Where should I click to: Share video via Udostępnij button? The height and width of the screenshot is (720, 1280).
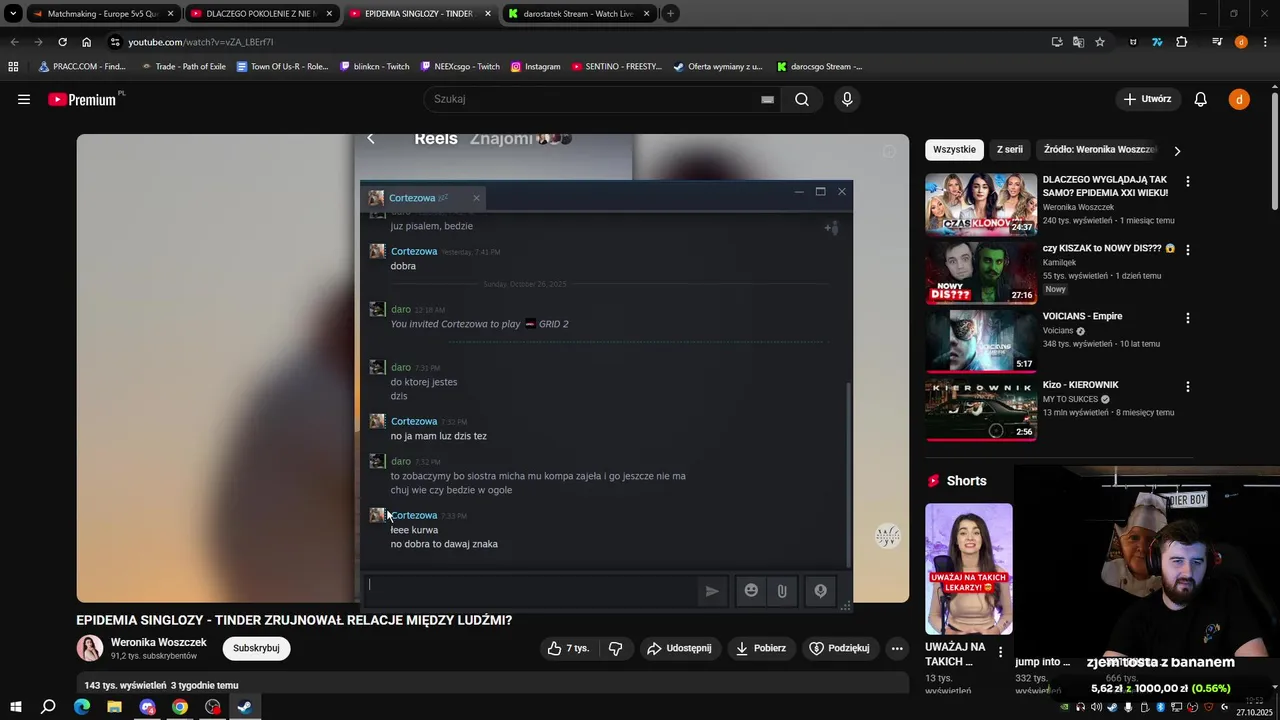679,648
